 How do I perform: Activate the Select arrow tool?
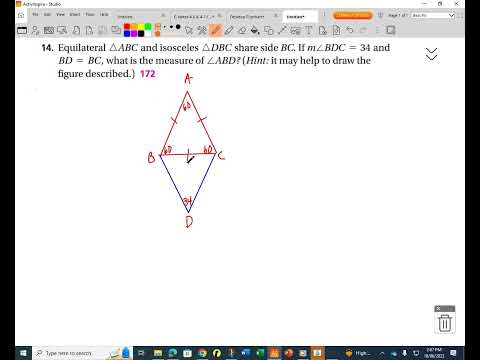(189, 31)
